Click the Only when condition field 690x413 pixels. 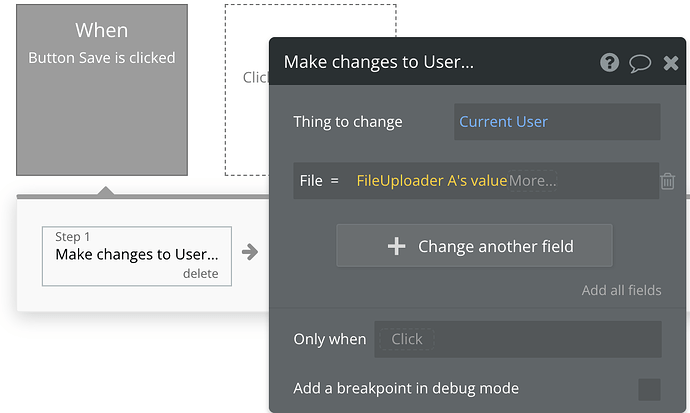[x=517, y=339]
